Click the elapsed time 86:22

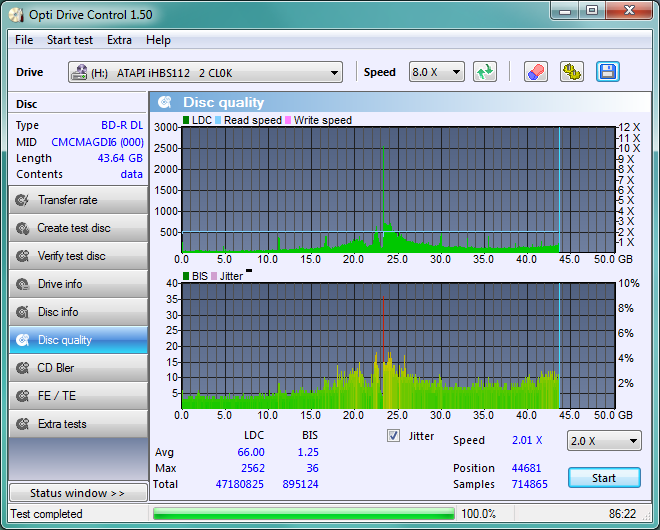point(622,514)
